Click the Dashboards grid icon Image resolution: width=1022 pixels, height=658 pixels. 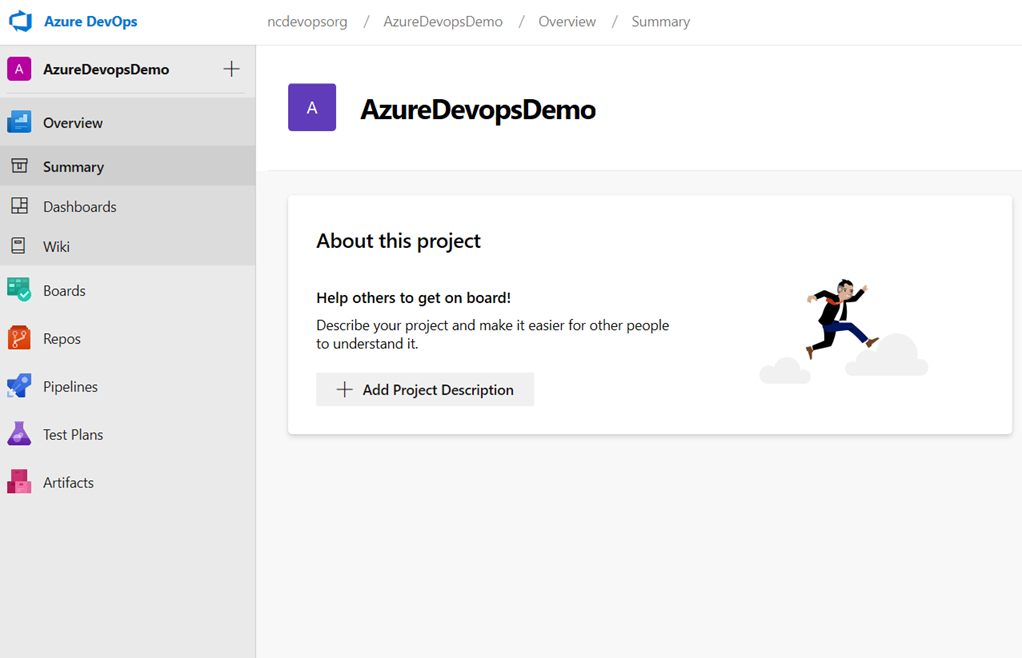coord(20,206)
